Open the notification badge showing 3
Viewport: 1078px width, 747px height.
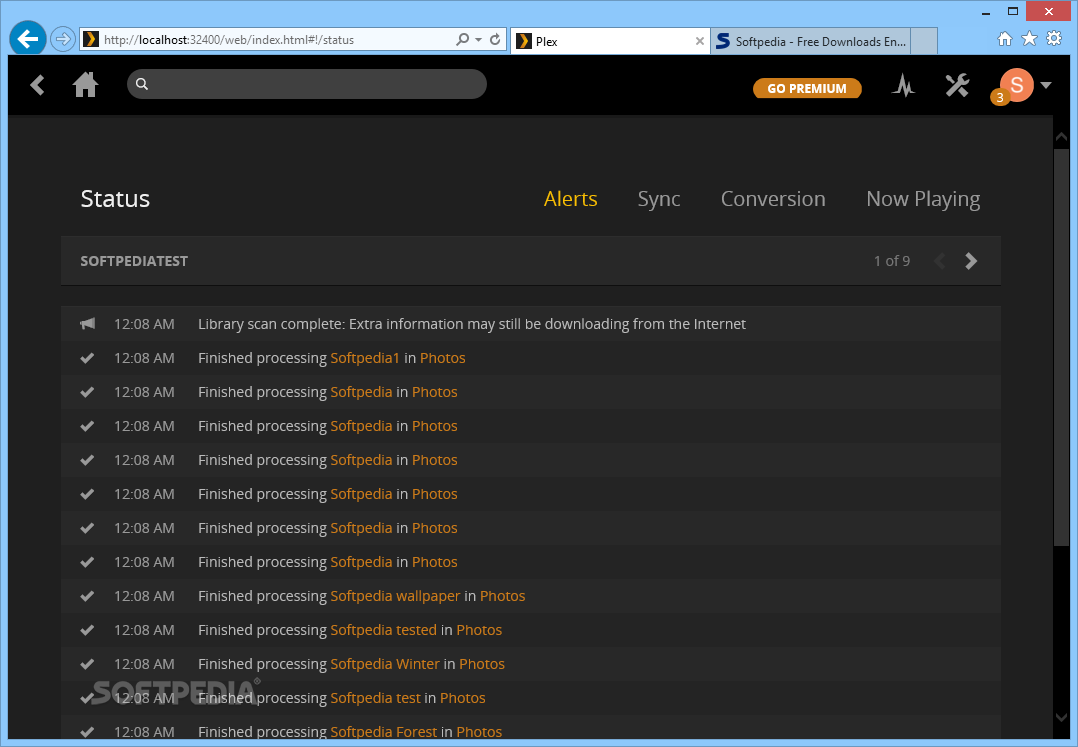pos(1000,98)
